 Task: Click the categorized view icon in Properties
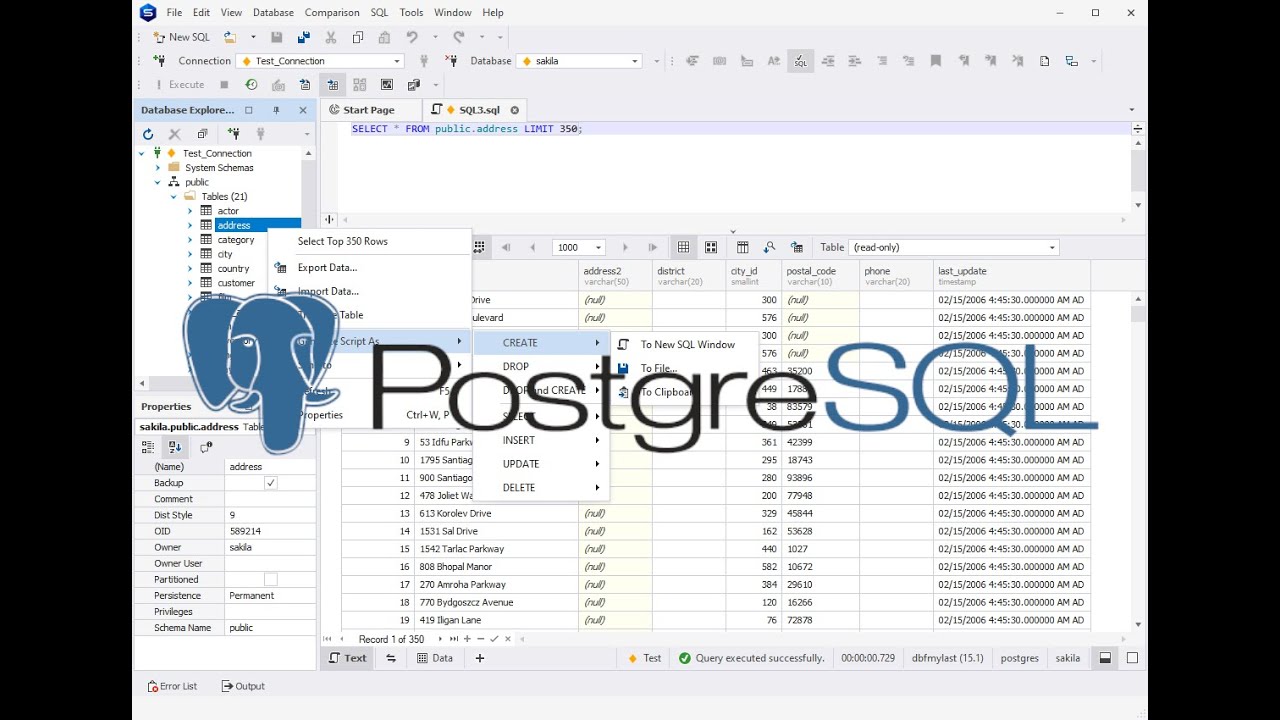tap(148, 448)
